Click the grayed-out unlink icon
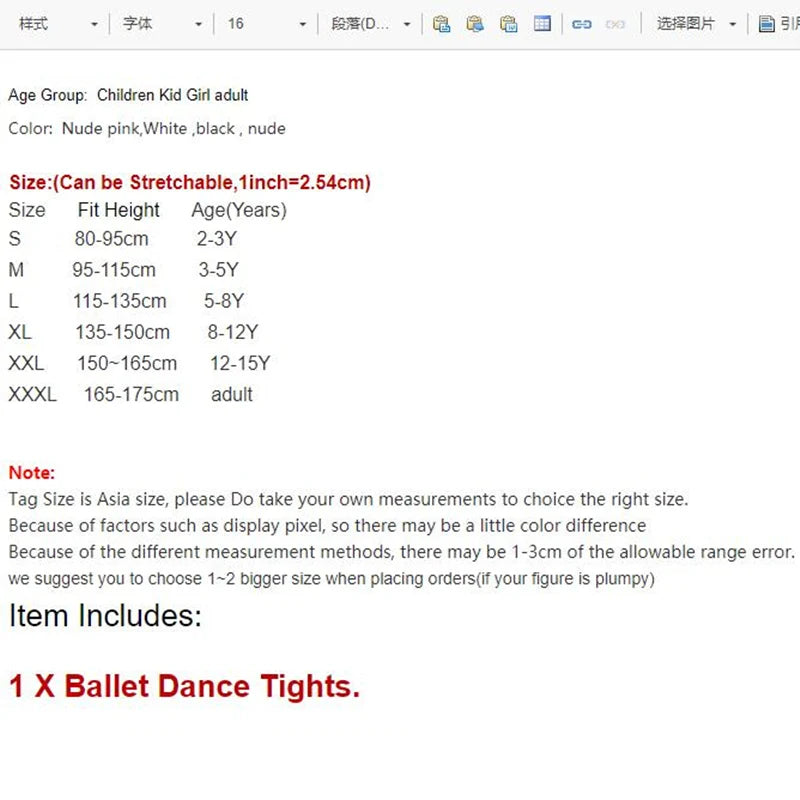Viewport: 800px width, 800px height. tap(616, 24)
